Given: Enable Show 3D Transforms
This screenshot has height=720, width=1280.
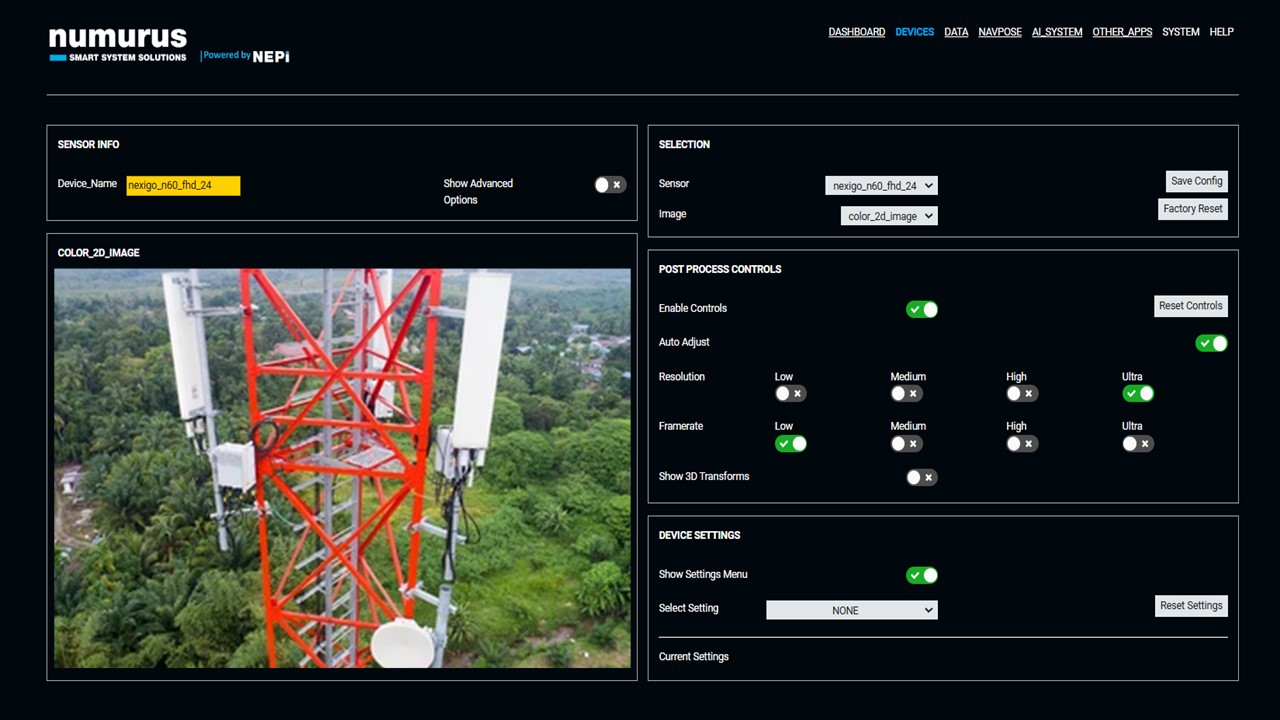Looking at the screenshot, I should [920, 477].
